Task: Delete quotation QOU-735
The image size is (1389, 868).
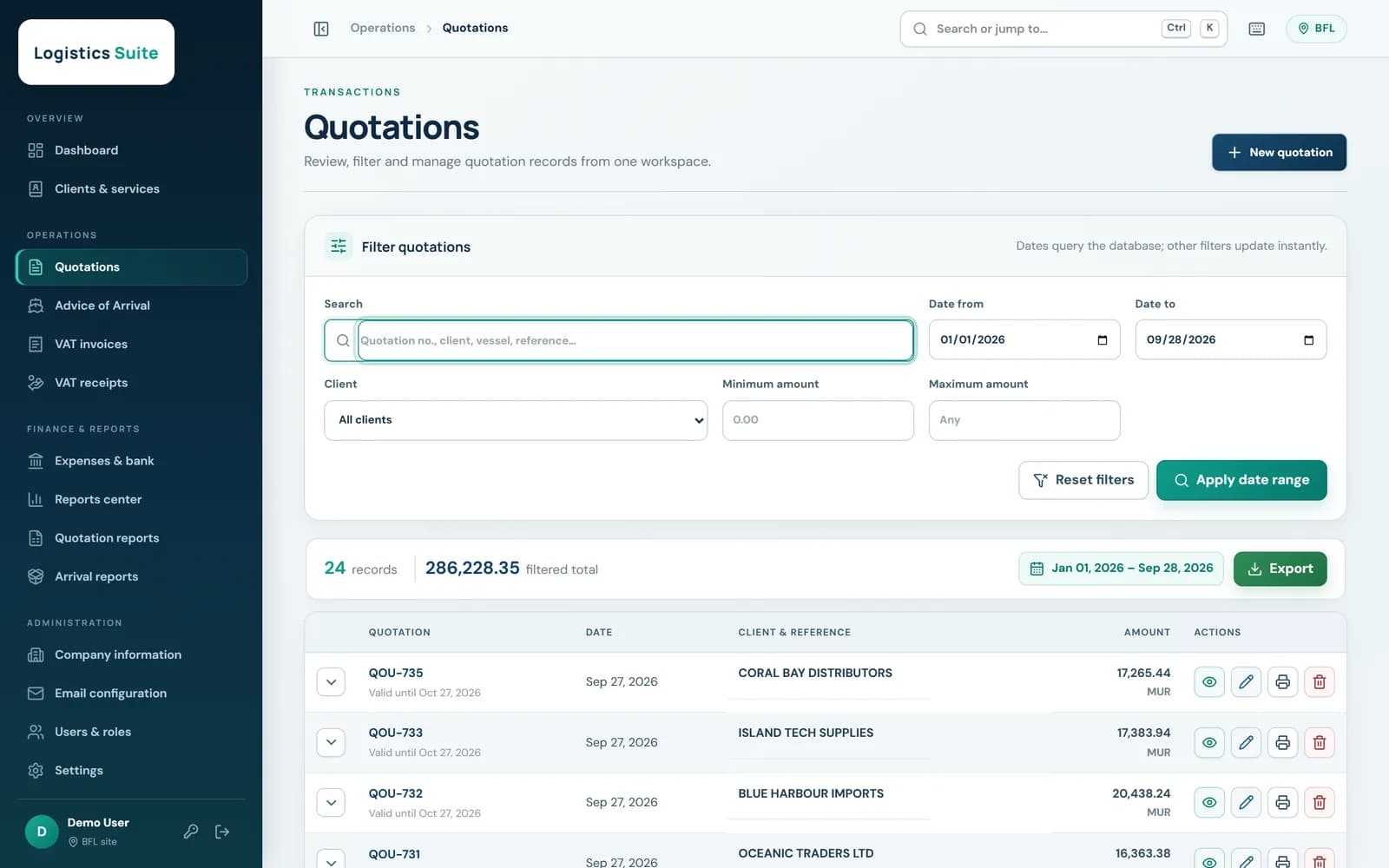Action: (x=1320, y=682)
